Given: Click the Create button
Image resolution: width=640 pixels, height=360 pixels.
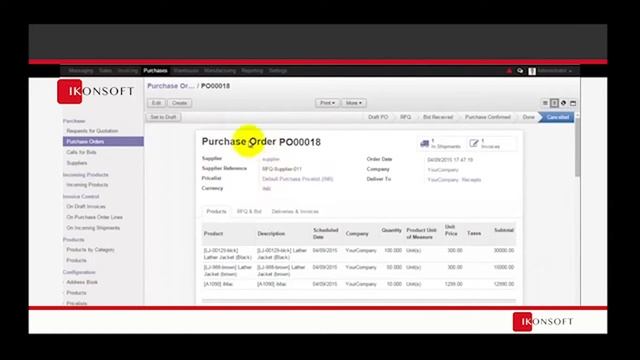Looking at the screenshot, I should (179, 103).
